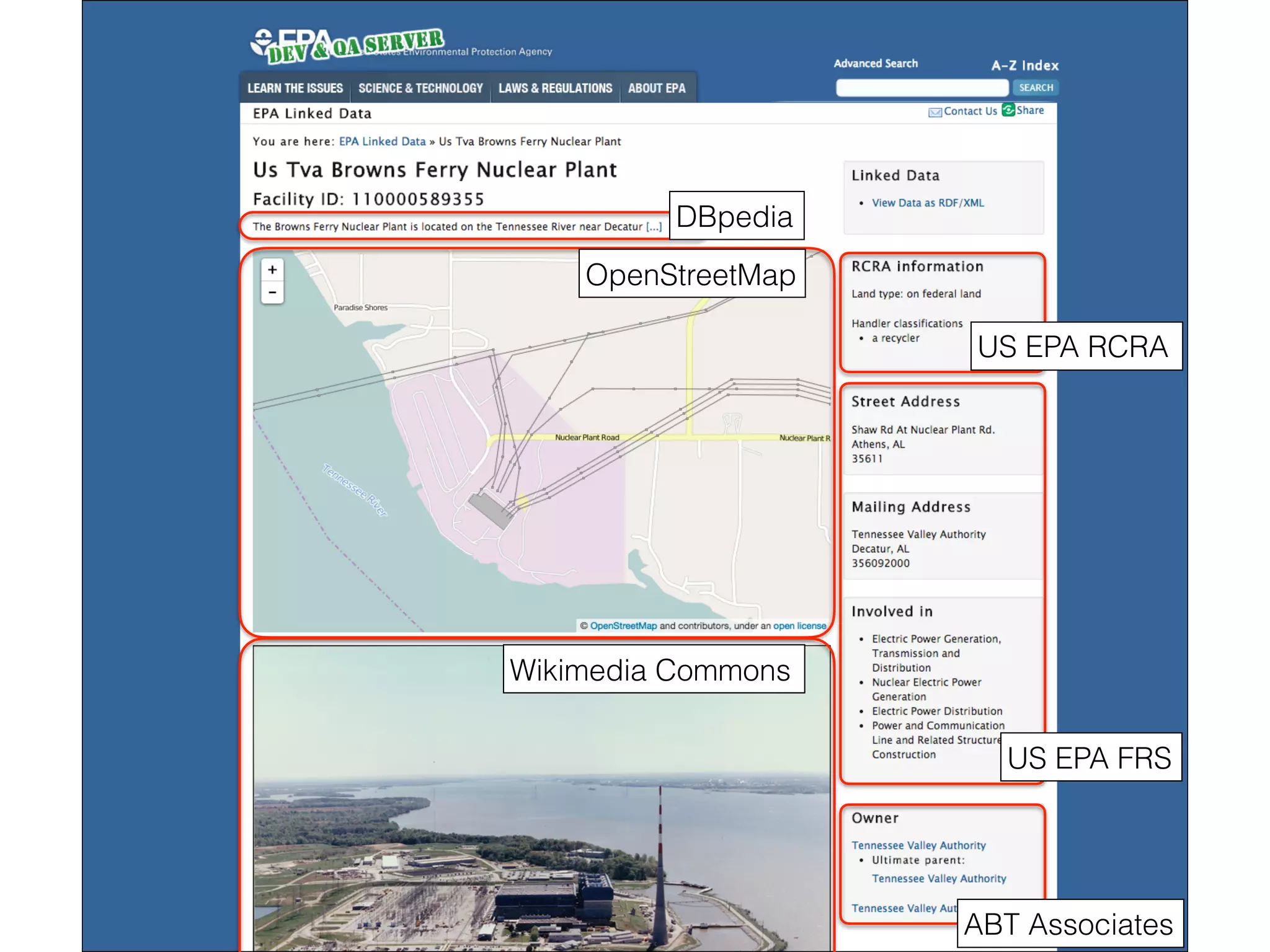Open View Data as RDF/XML link
The width and height of the screenshot is (1270, 952).
[928, 203]
